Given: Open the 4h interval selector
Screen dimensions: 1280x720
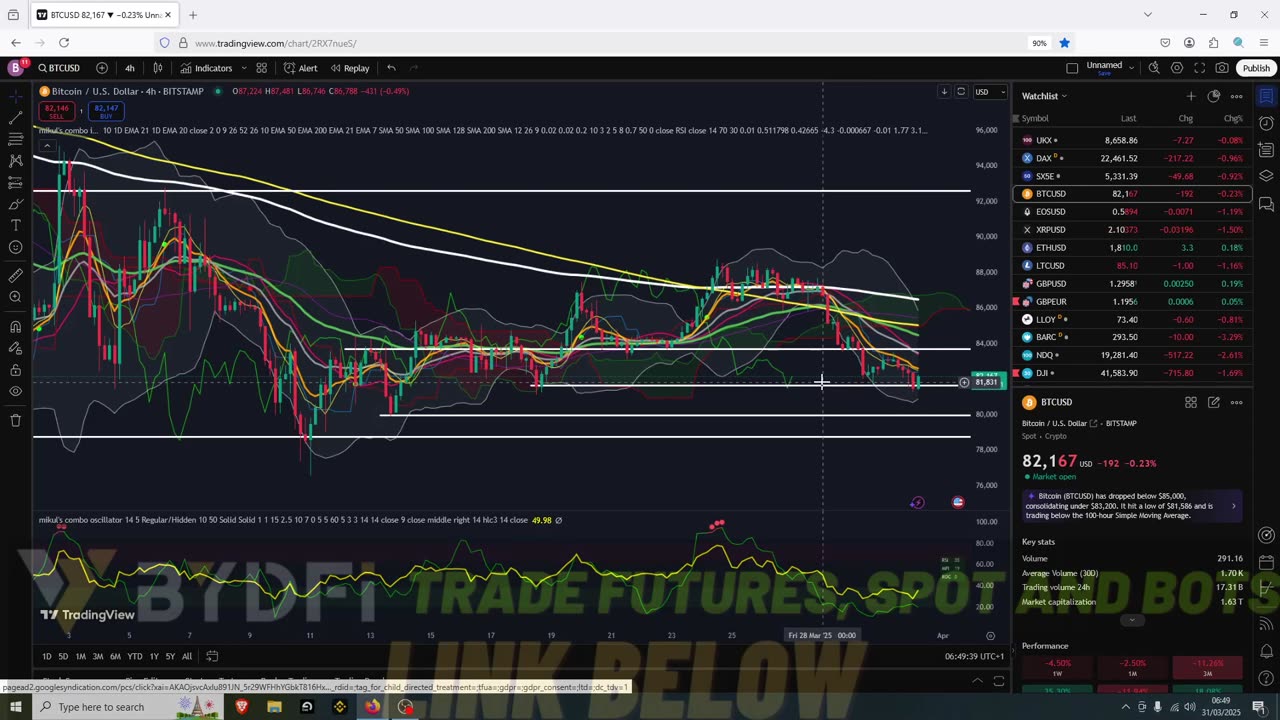Looking at the screenshot, I should coord(130,68).
